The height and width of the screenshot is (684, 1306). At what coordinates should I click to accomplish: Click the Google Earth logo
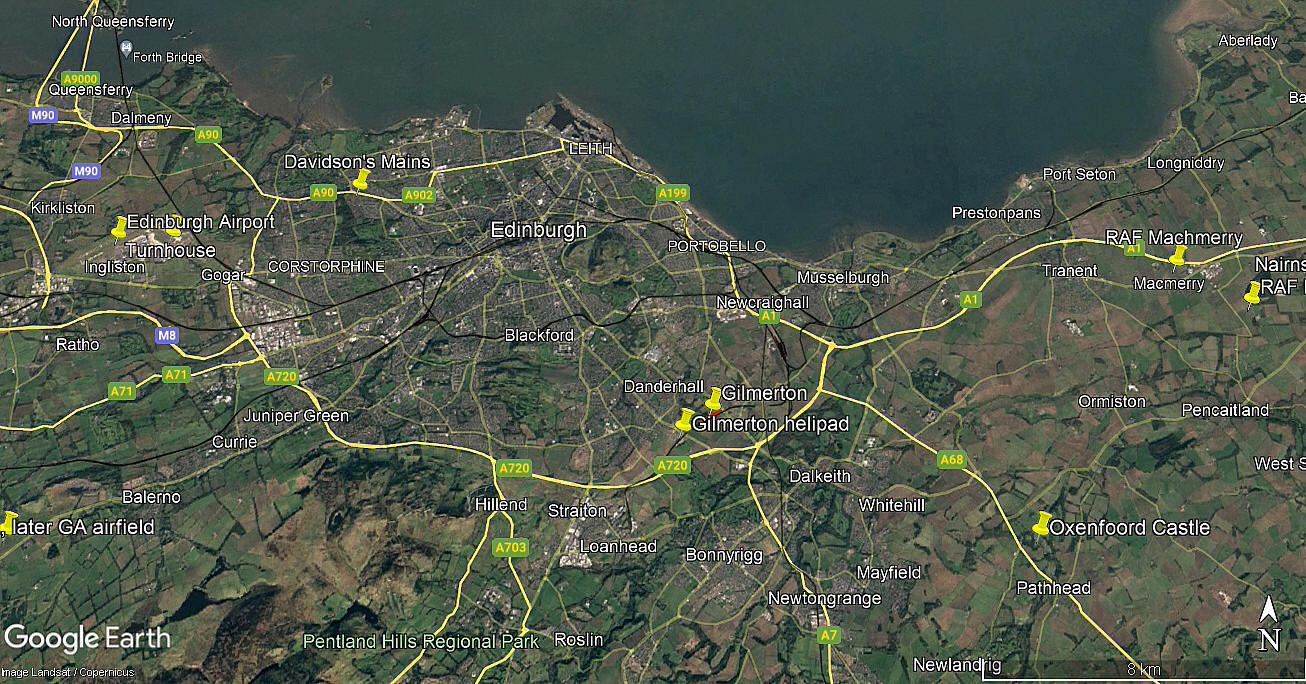tap(87, 638)
